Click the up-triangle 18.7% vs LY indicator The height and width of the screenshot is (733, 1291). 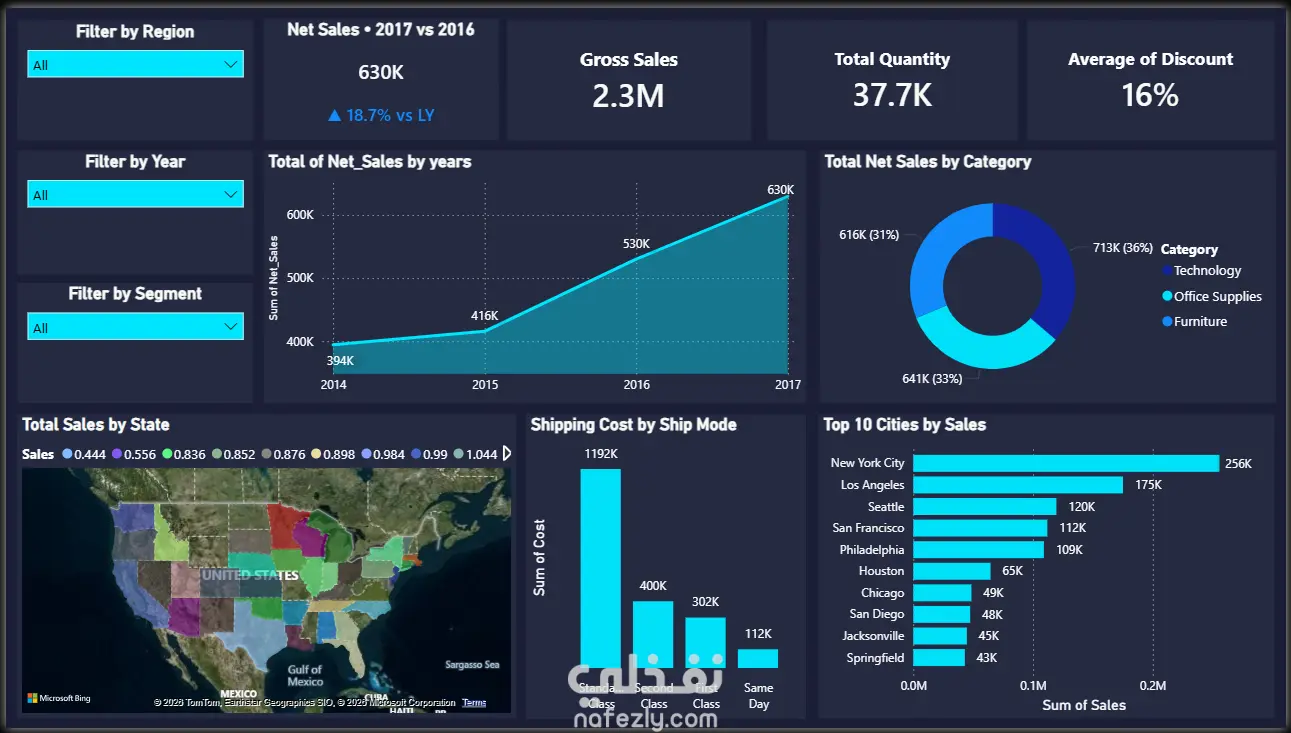(381, 115)
